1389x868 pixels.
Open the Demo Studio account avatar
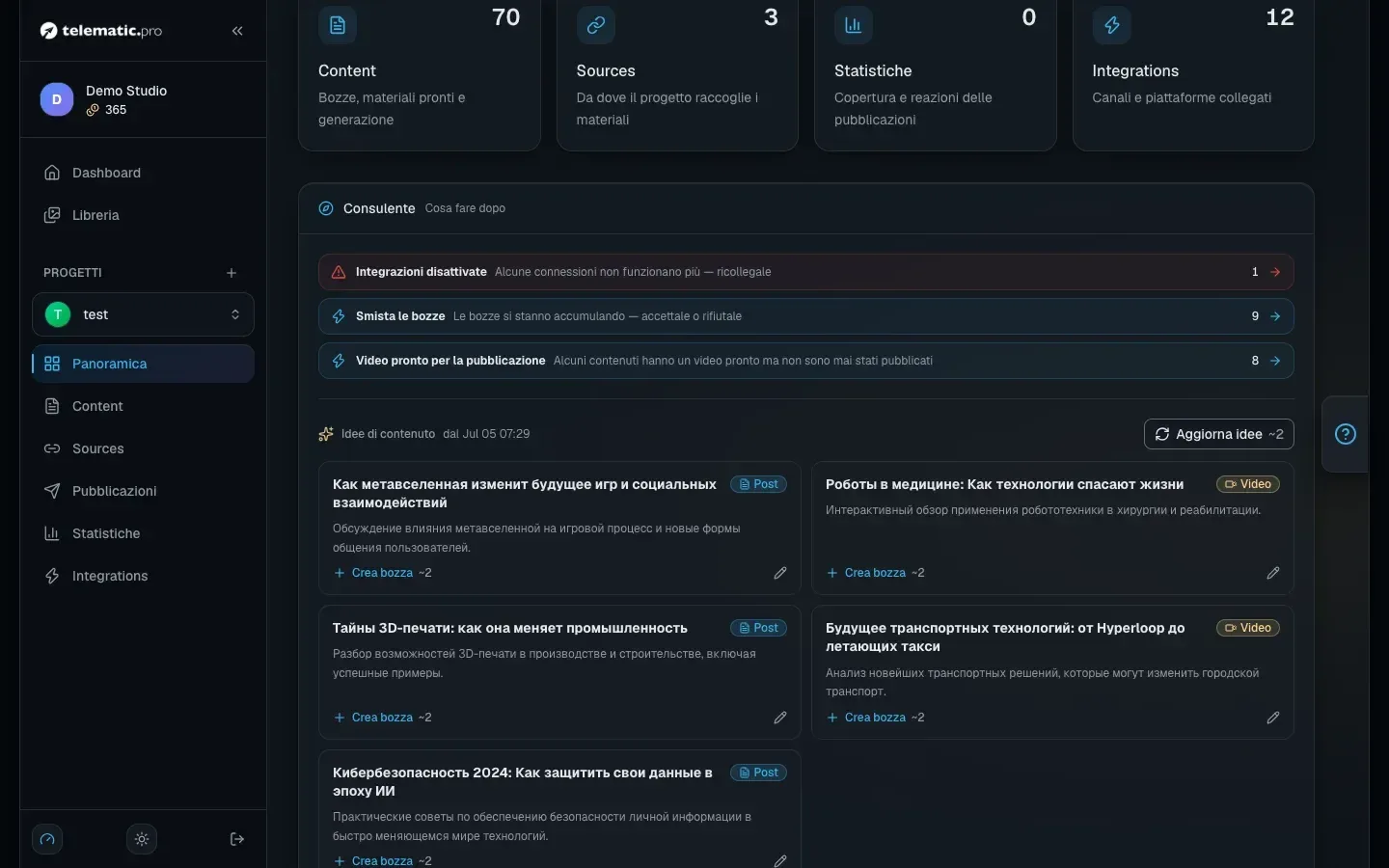pyautogui.click(x=56, y=99)
